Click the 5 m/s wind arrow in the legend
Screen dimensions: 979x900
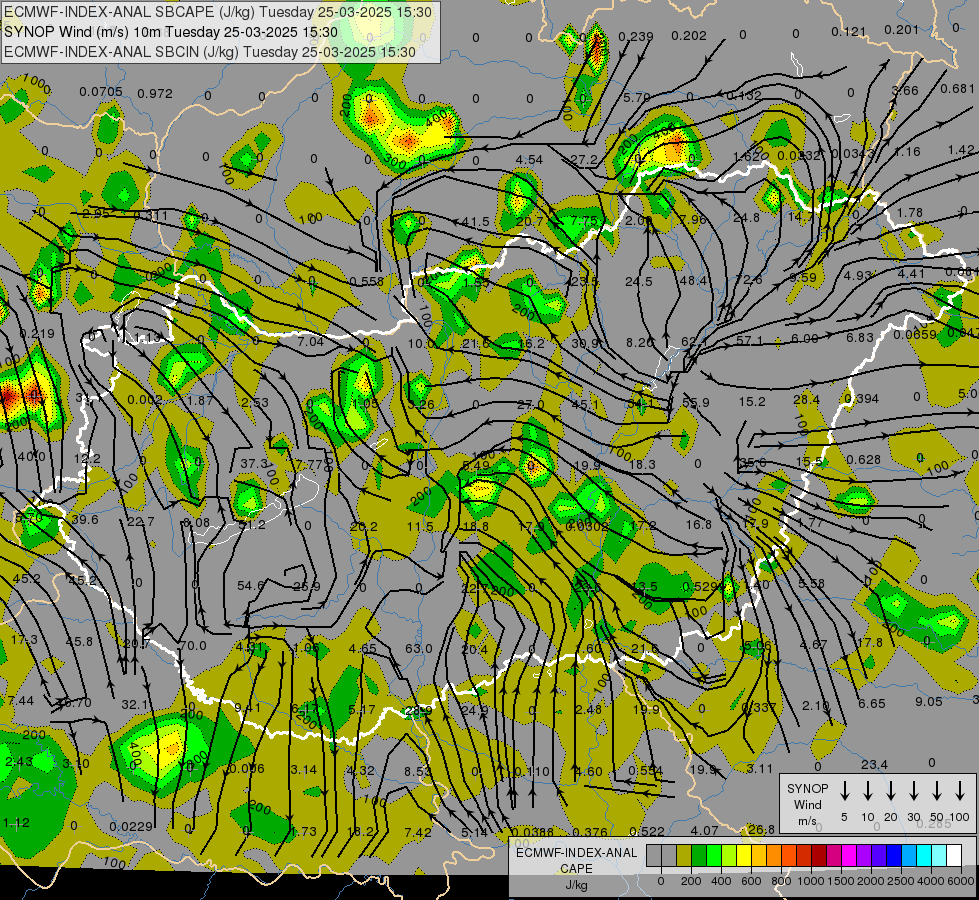(844, 791)
